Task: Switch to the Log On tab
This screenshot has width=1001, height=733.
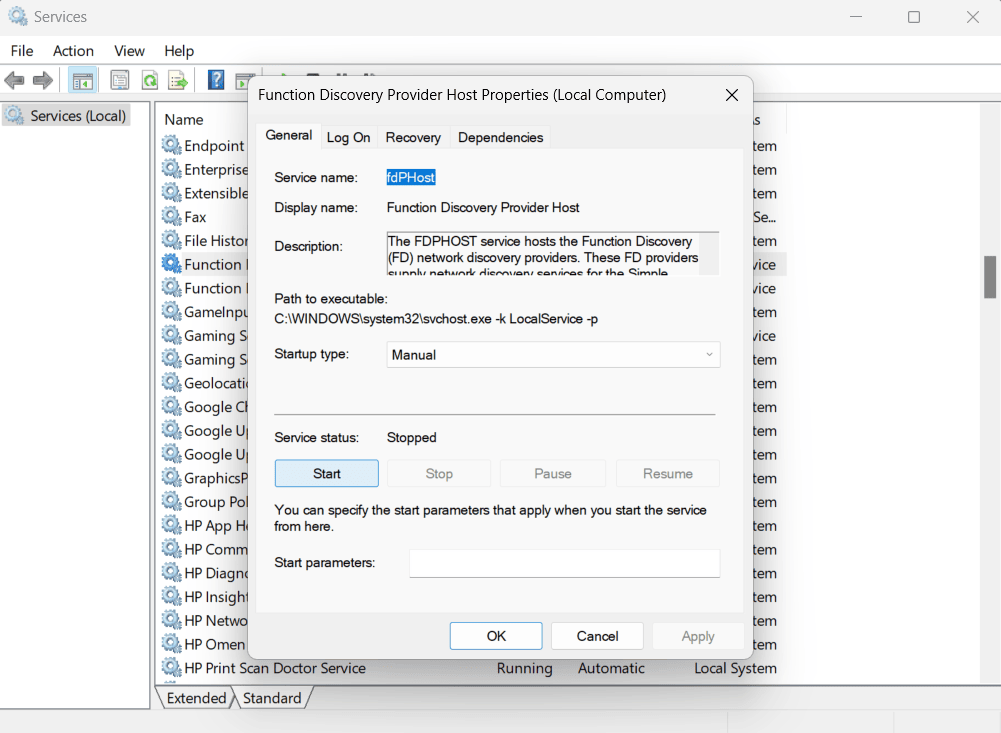Action: tap(348, 137)
